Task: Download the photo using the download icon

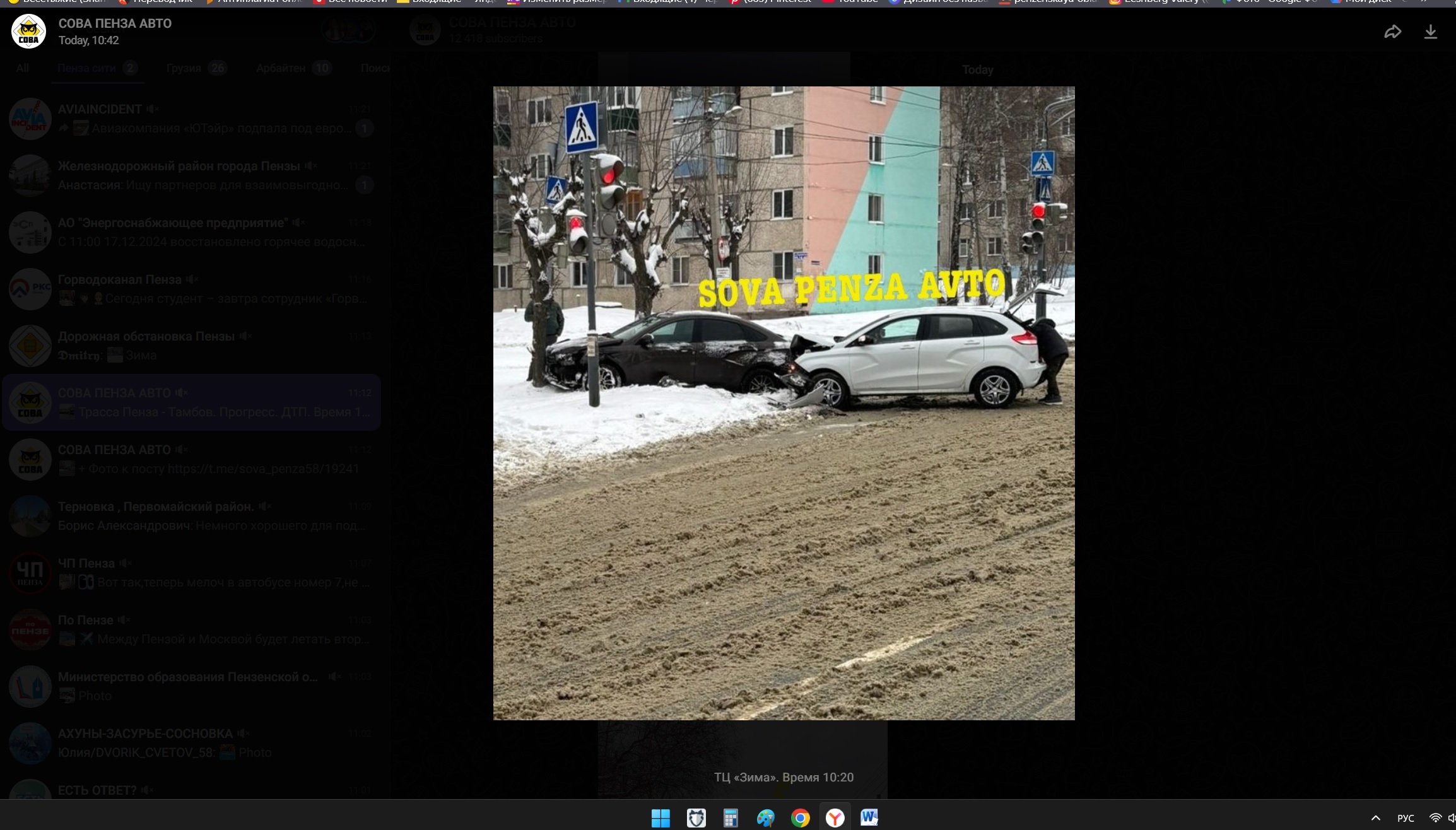Action: coord(1430,32)
